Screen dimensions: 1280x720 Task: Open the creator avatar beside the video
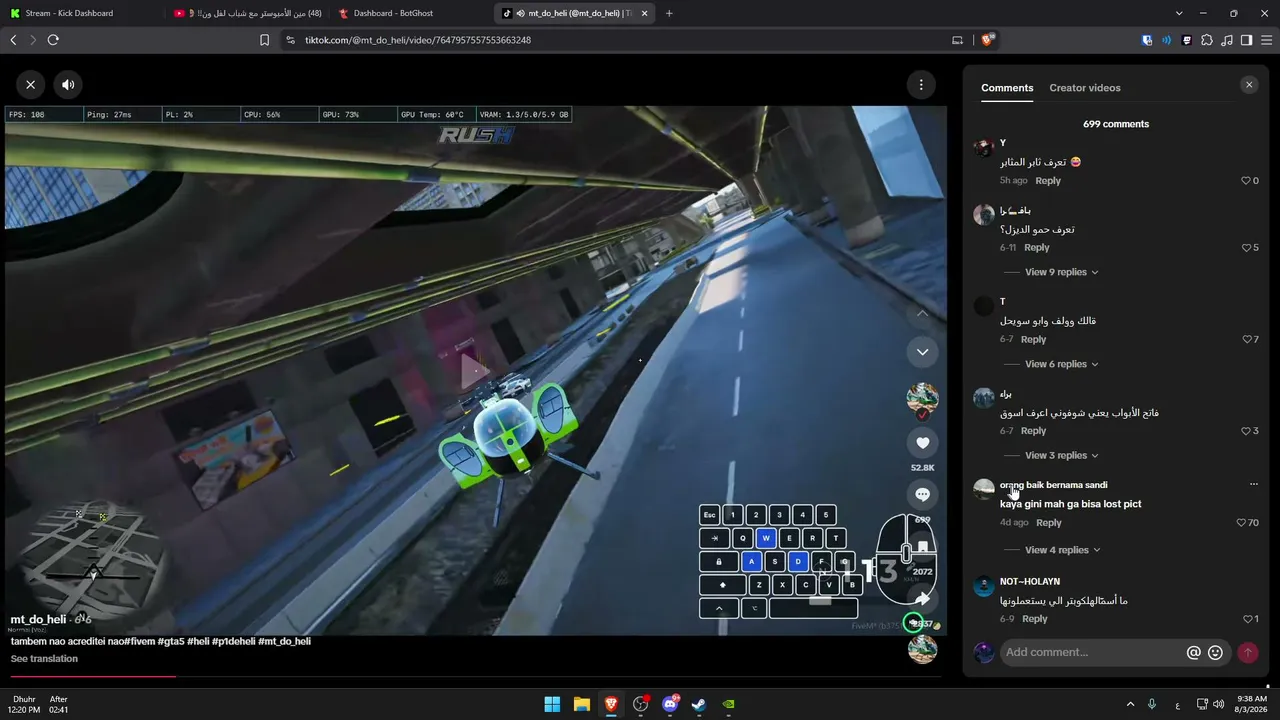(922, 399)
